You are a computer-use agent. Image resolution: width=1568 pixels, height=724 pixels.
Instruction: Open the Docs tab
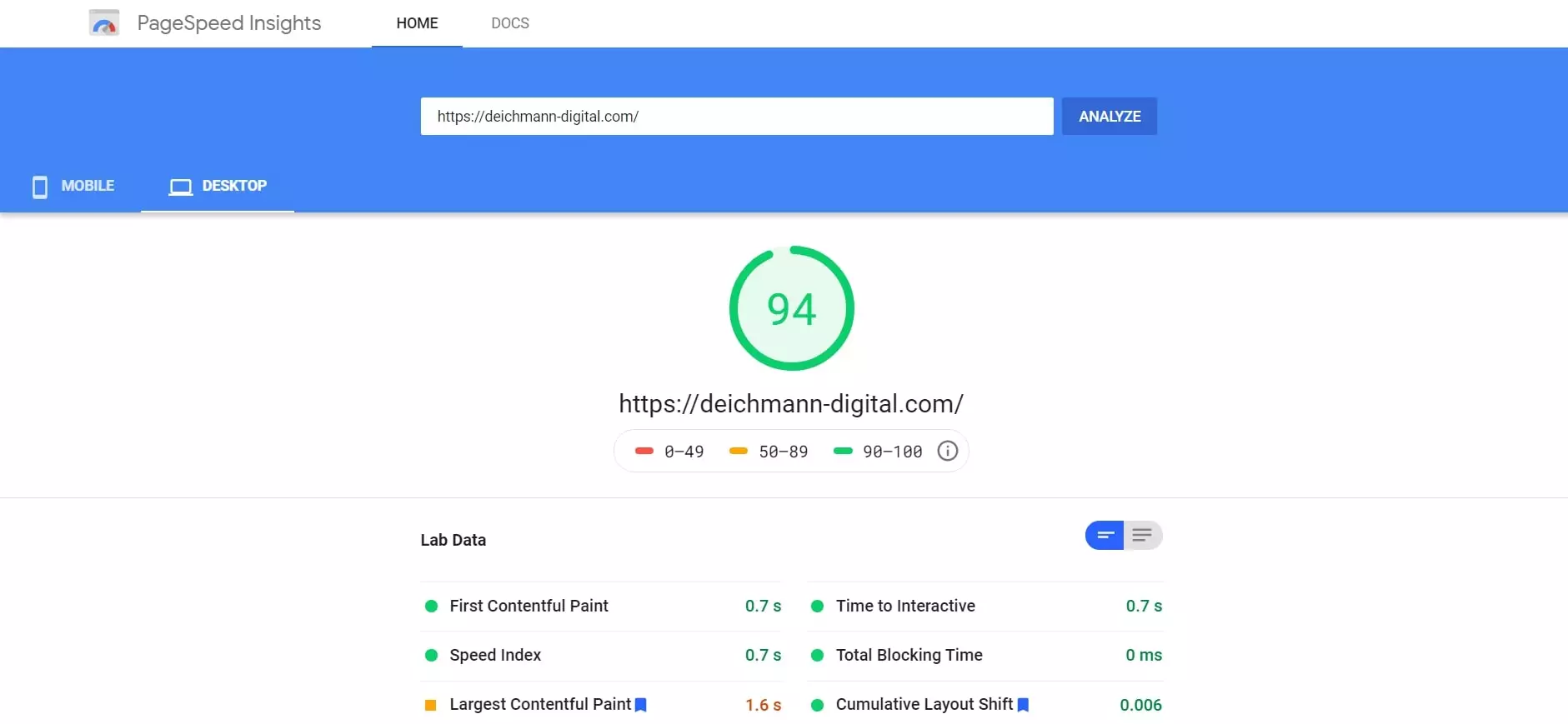point(509,23)
